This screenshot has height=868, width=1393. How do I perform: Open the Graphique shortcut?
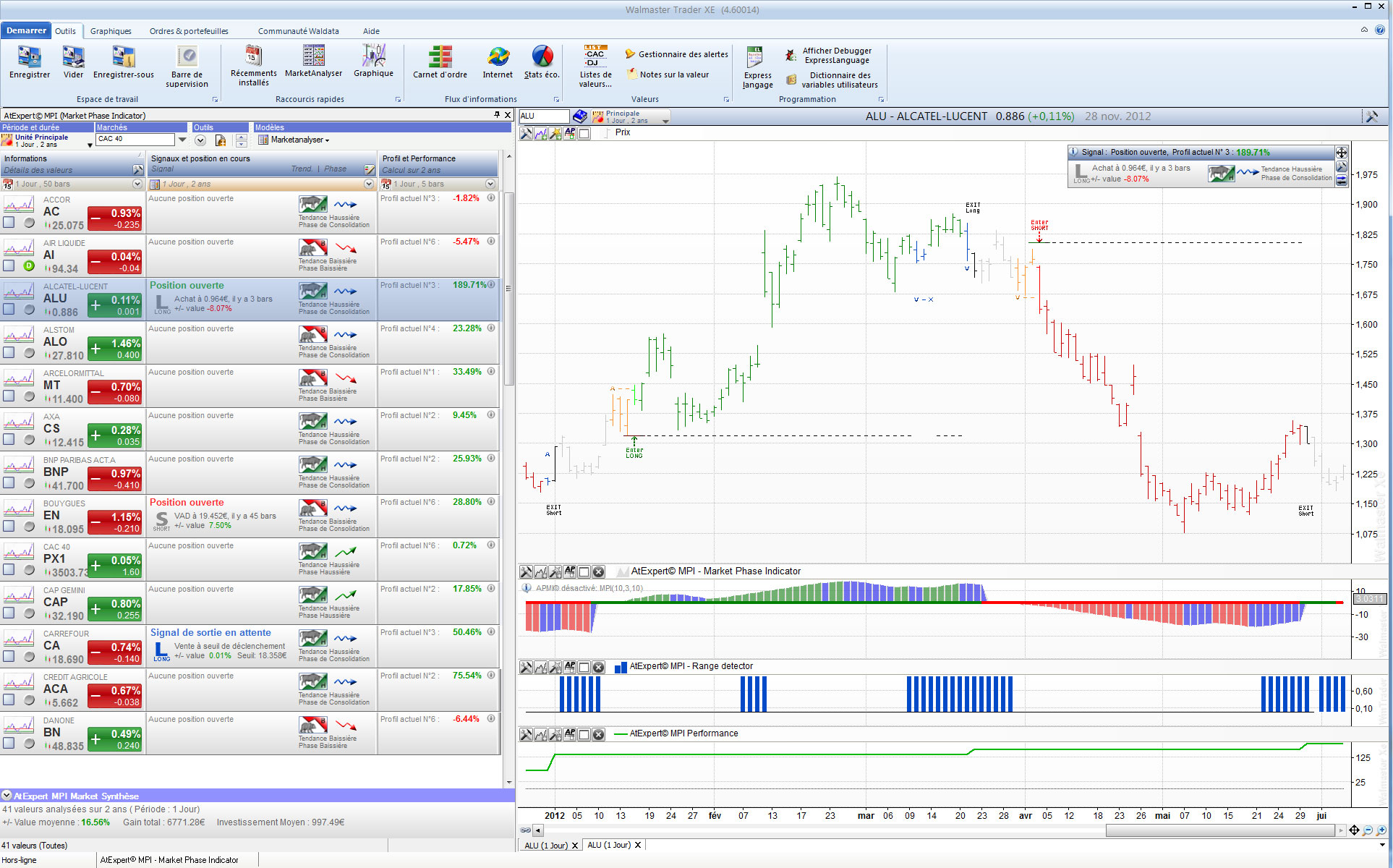[x=373, y=61]
